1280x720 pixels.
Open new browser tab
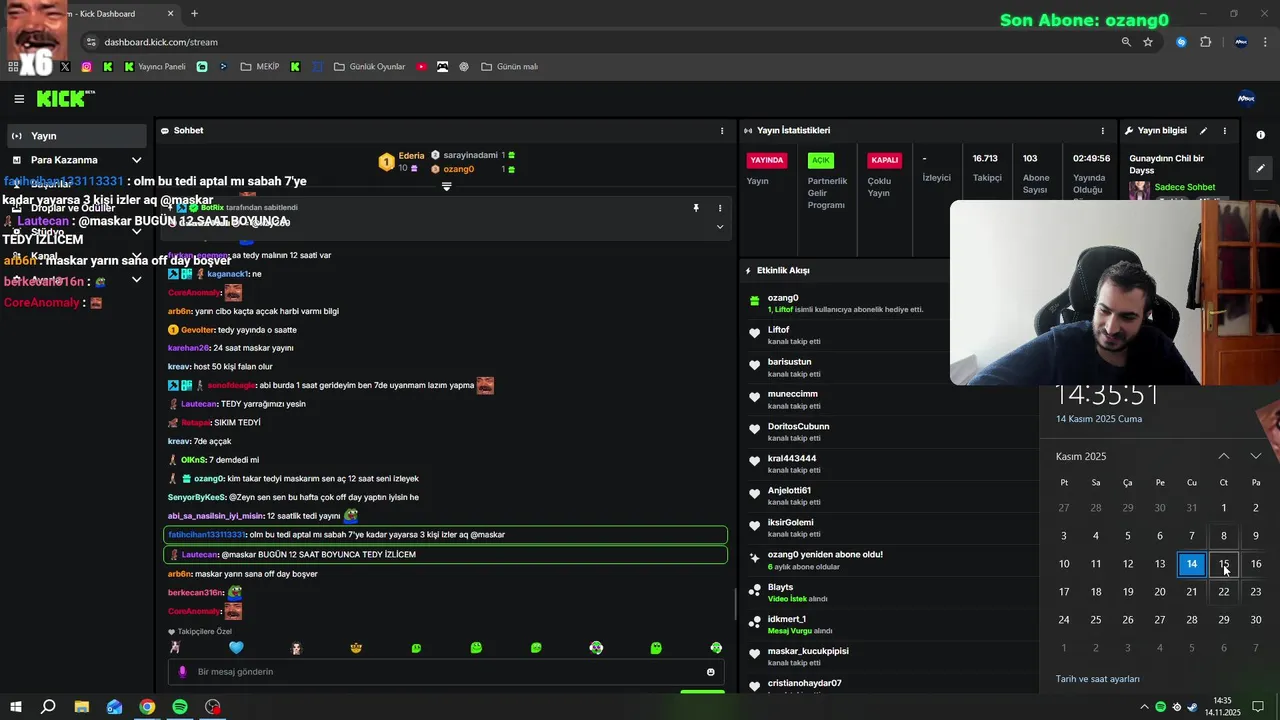click(194, 14)
